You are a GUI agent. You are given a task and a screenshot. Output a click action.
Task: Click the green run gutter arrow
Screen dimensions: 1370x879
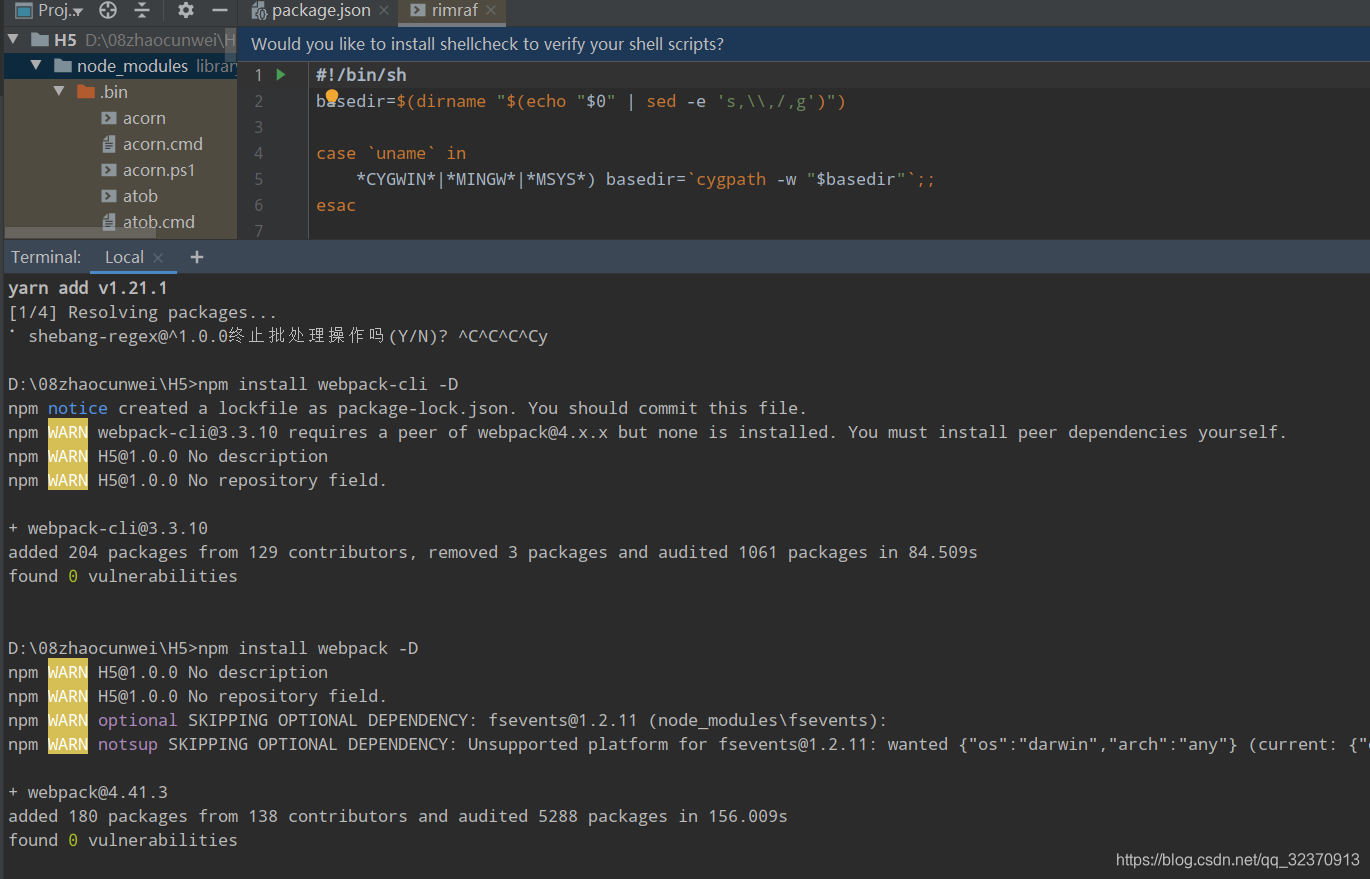pos(281,75)
